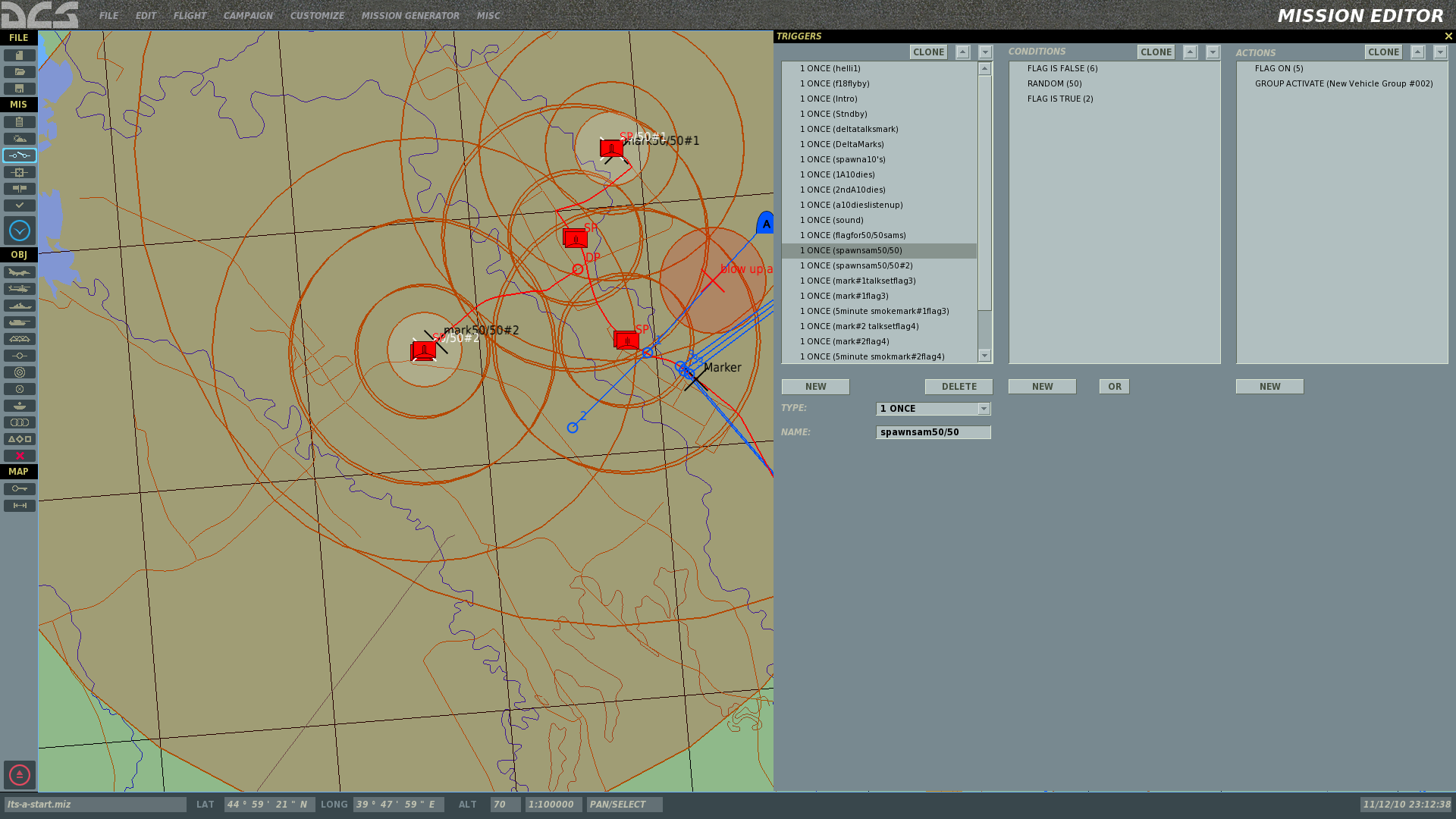
Task: Add a NEW condition
Action: 1043,387
